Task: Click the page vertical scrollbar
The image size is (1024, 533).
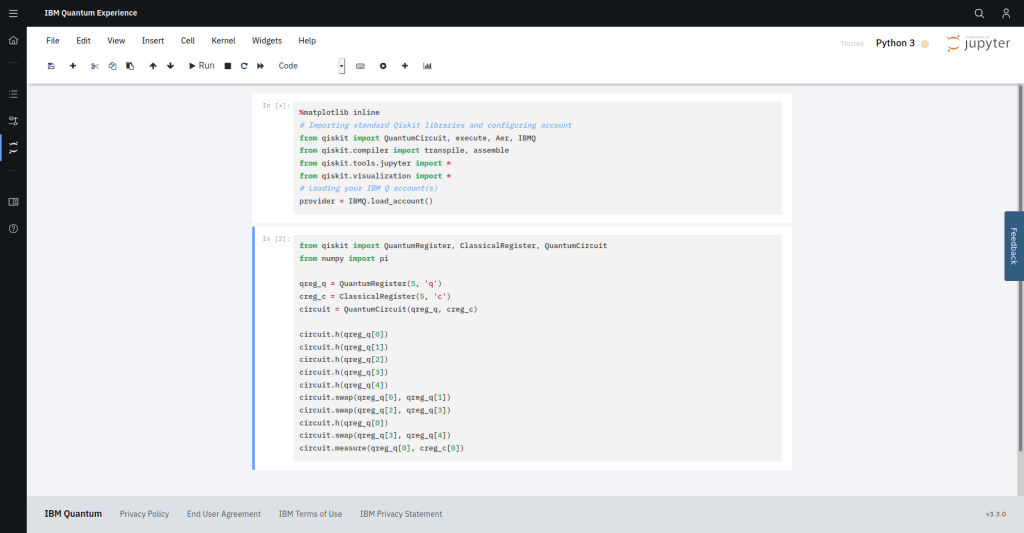Action: pos(1020,268)
